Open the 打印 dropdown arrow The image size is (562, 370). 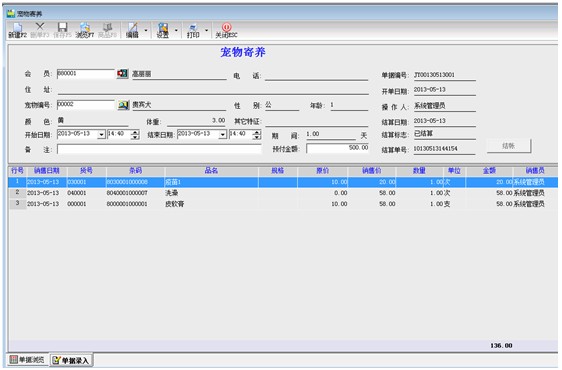206,31
